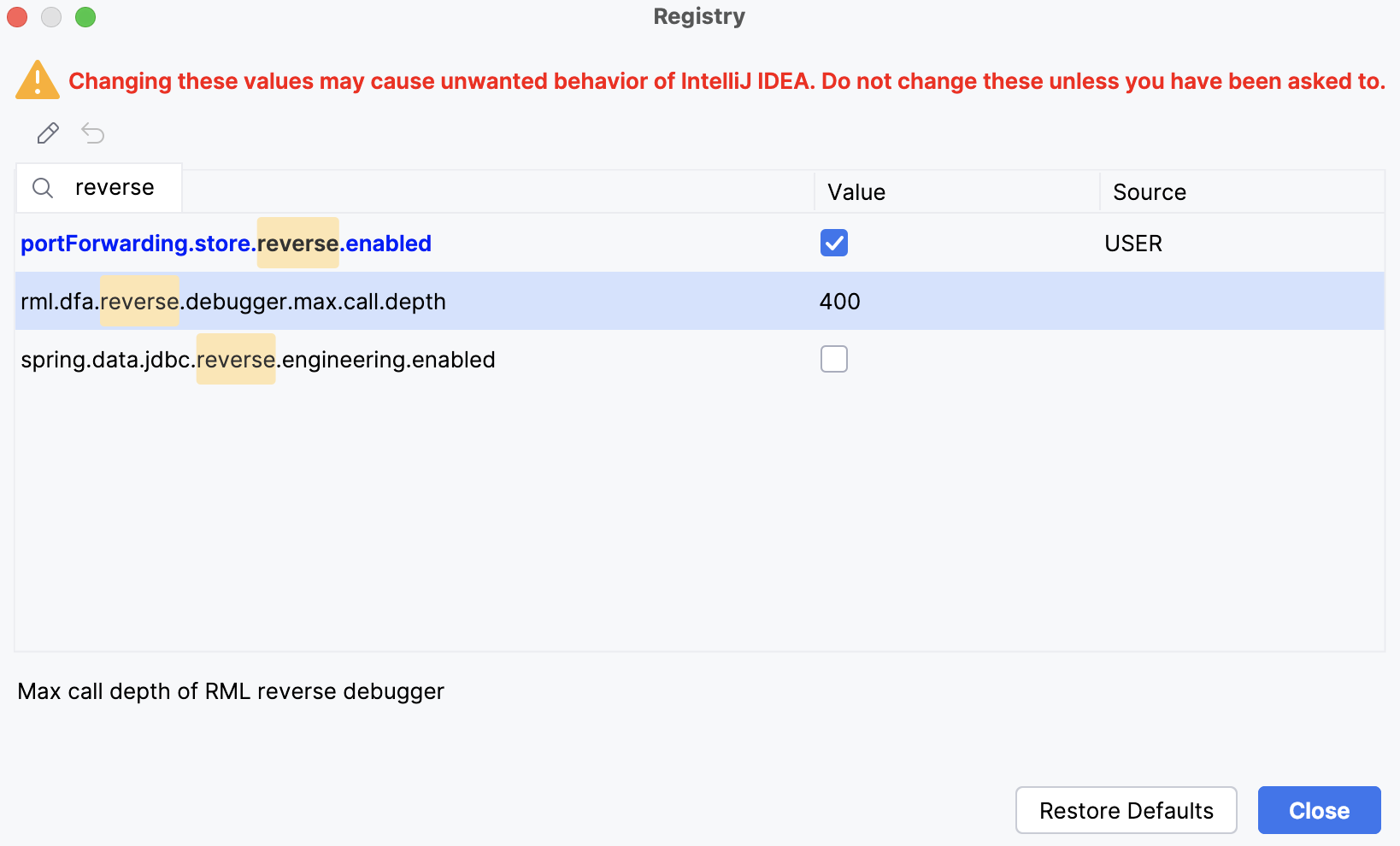Toggle the checked Value checkbox for portForwarding
Viewport: 1400px width, 846px height.
click(833, 243)
